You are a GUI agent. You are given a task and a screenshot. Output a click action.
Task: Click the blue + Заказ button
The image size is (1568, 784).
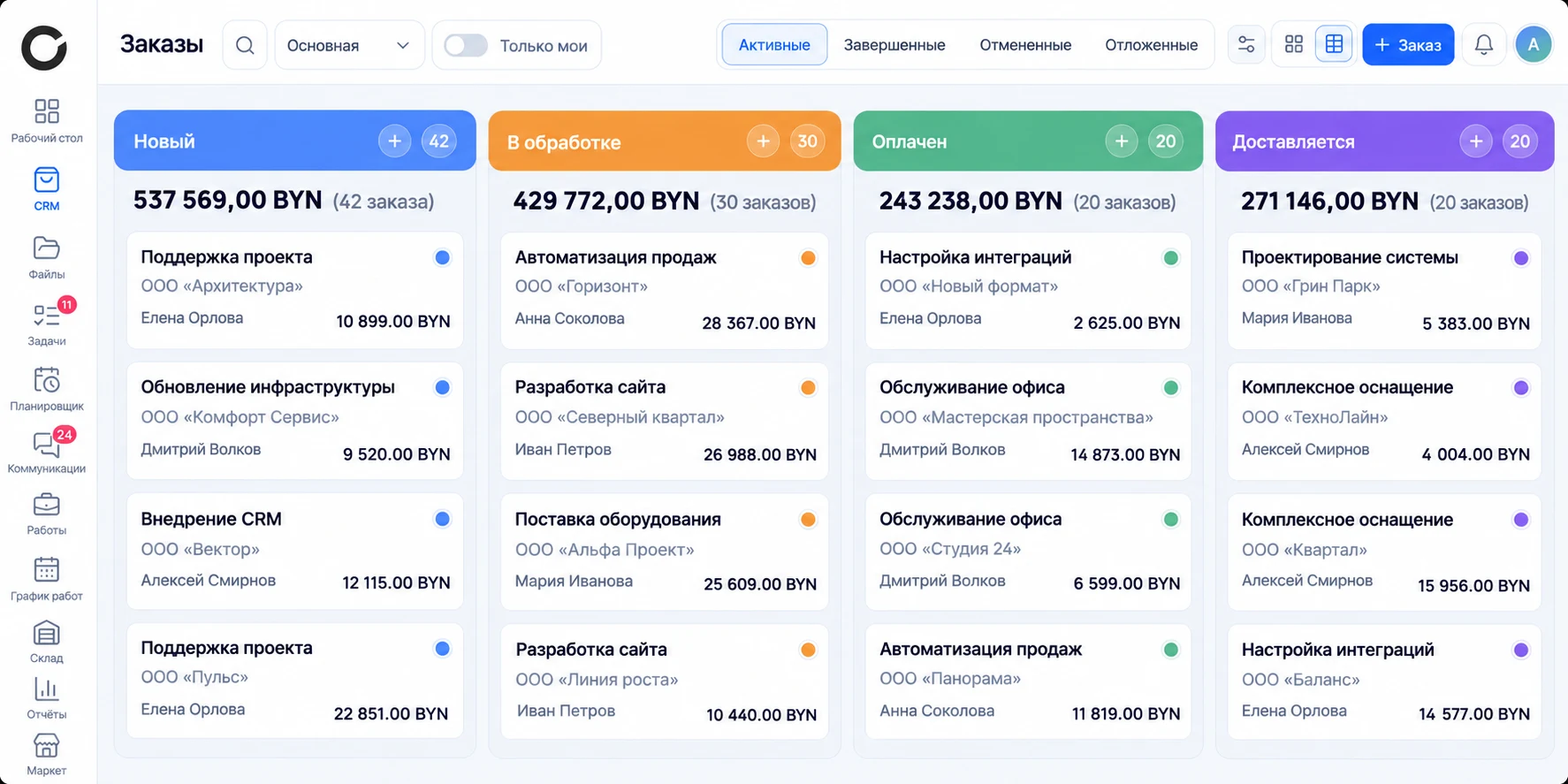(1408, 44)
